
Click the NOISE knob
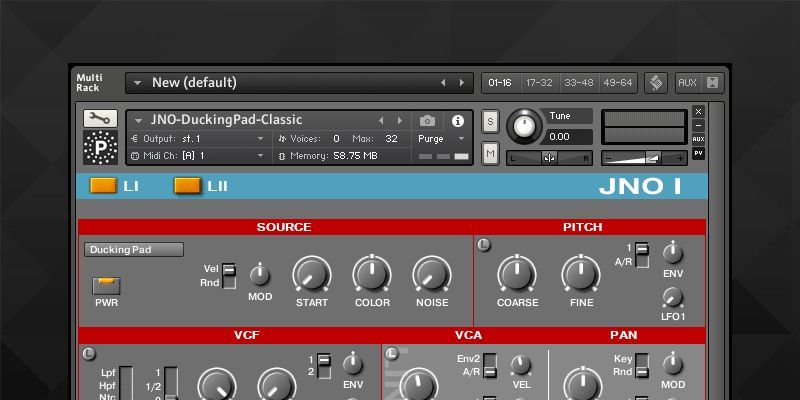pyautogui.click(x=432, y=275)
